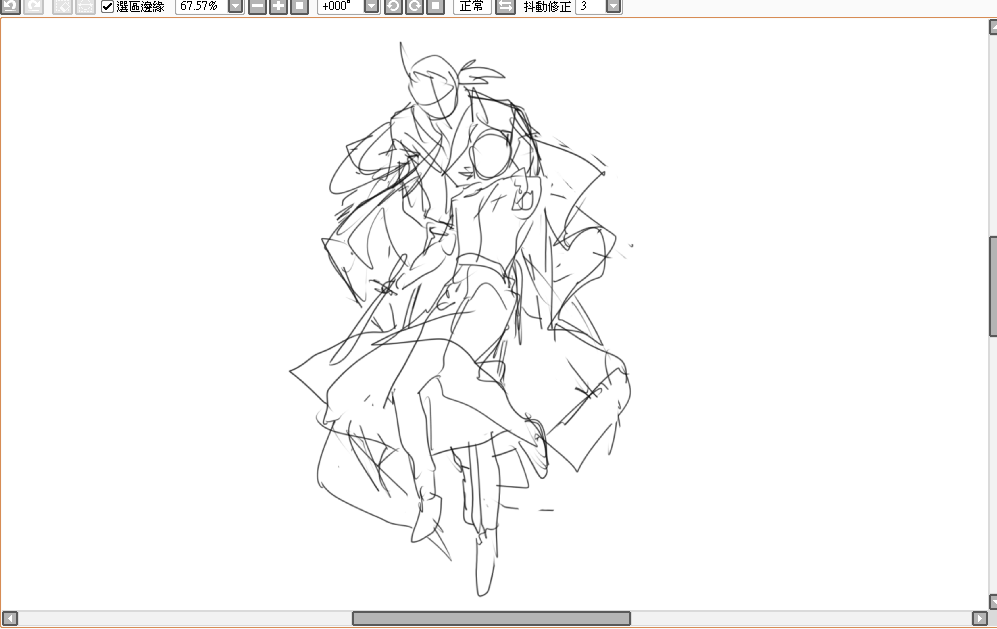Viewport: 997px width, 629px height.
Task: Click the redo arrow icon
Action: (x=34, y=6)
